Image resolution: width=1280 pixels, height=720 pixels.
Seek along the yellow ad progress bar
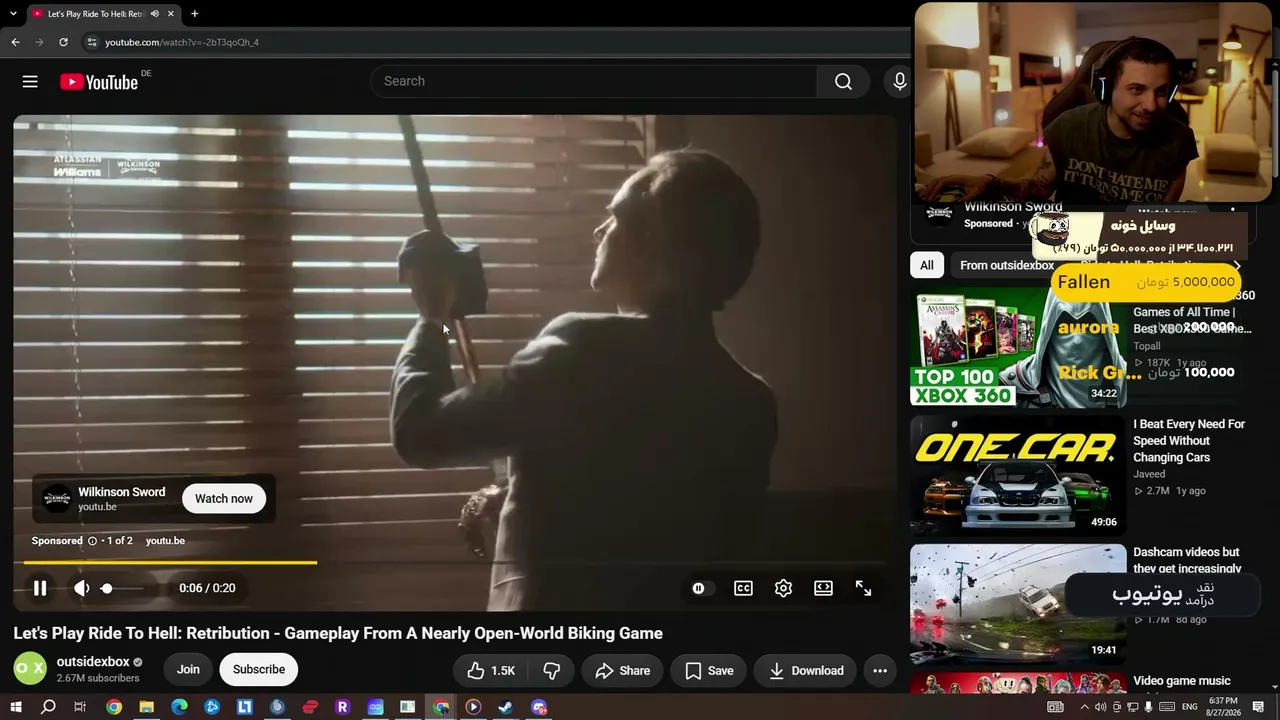pos(455,563)
